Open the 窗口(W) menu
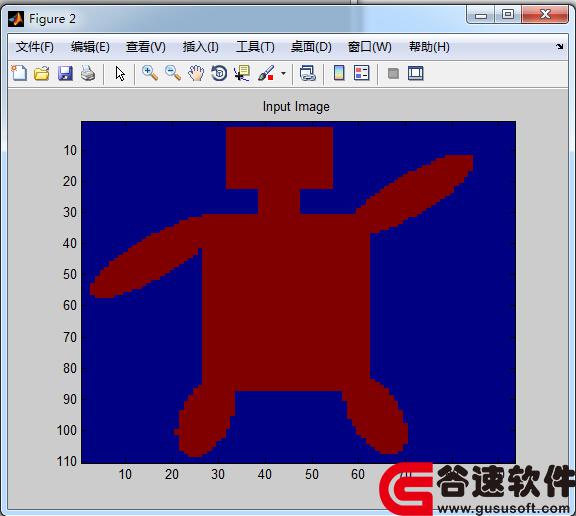The width and height of the screenshot is (576, 516). pyautogui.click(x=370, y=47)
